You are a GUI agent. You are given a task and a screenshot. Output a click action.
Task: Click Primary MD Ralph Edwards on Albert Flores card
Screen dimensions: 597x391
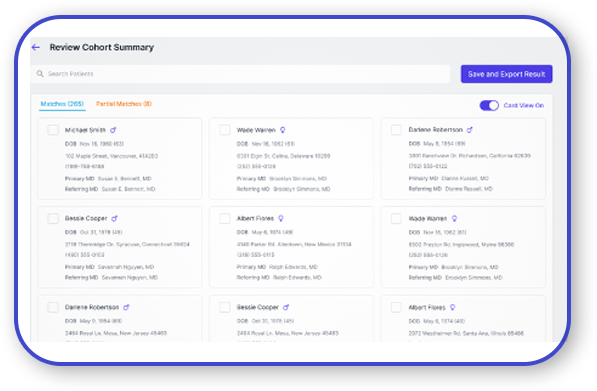point(277,267)
